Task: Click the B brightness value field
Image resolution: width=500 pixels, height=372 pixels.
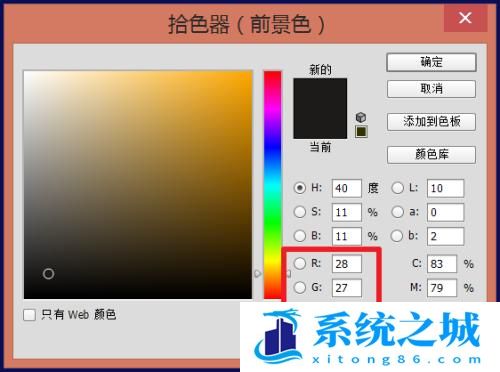Action: tap(347, 236)
